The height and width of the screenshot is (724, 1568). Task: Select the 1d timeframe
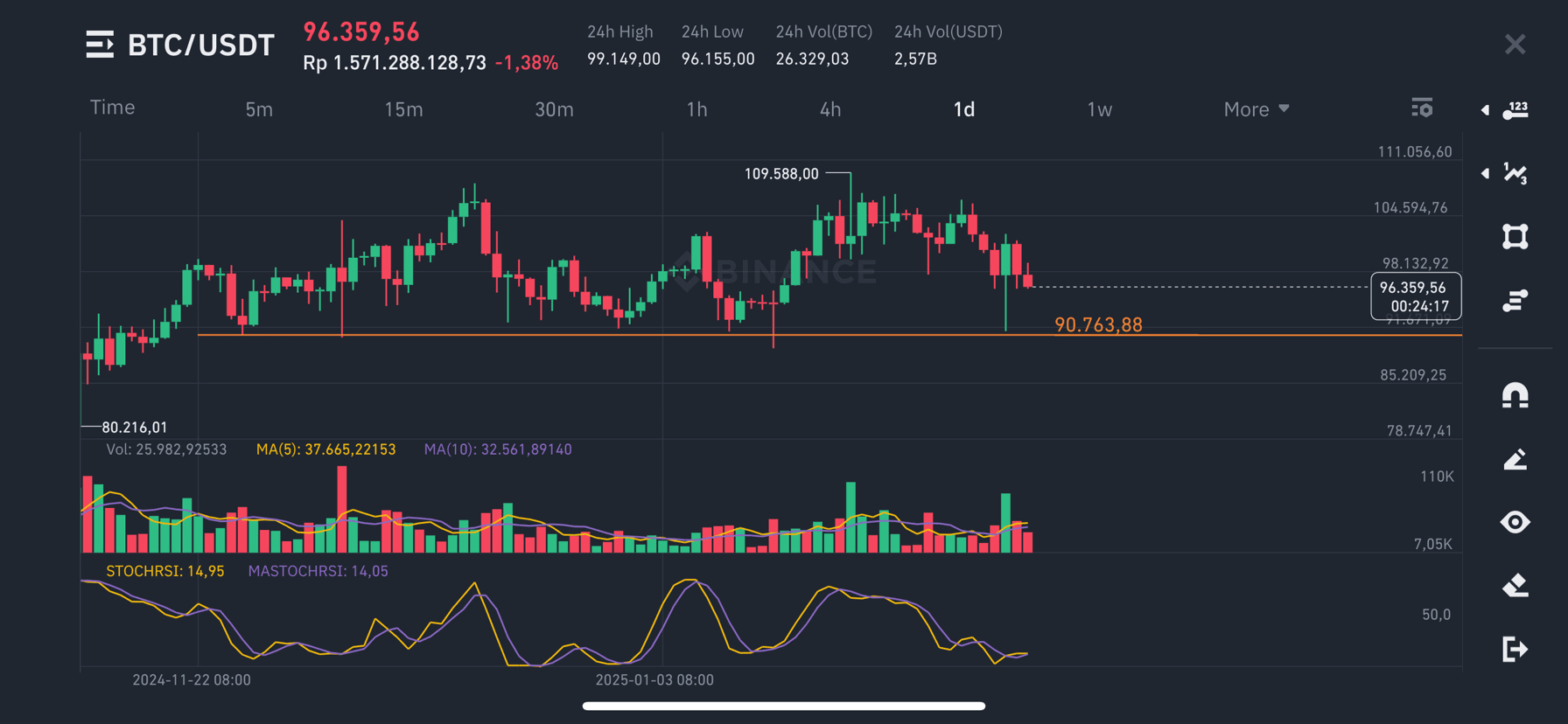coord(964,109)
